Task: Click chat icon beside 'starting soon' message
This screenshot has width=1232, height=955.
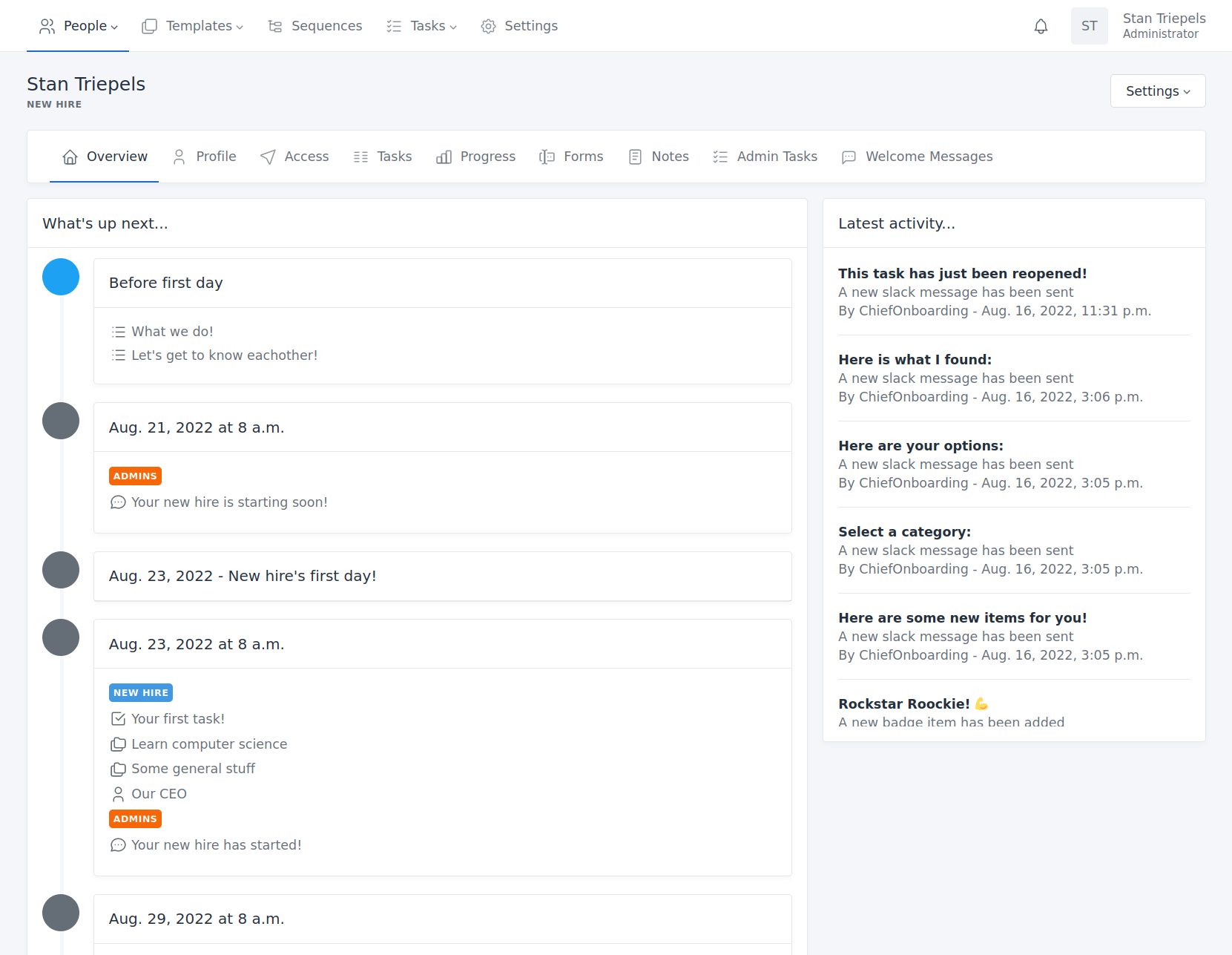Action: 118,502
